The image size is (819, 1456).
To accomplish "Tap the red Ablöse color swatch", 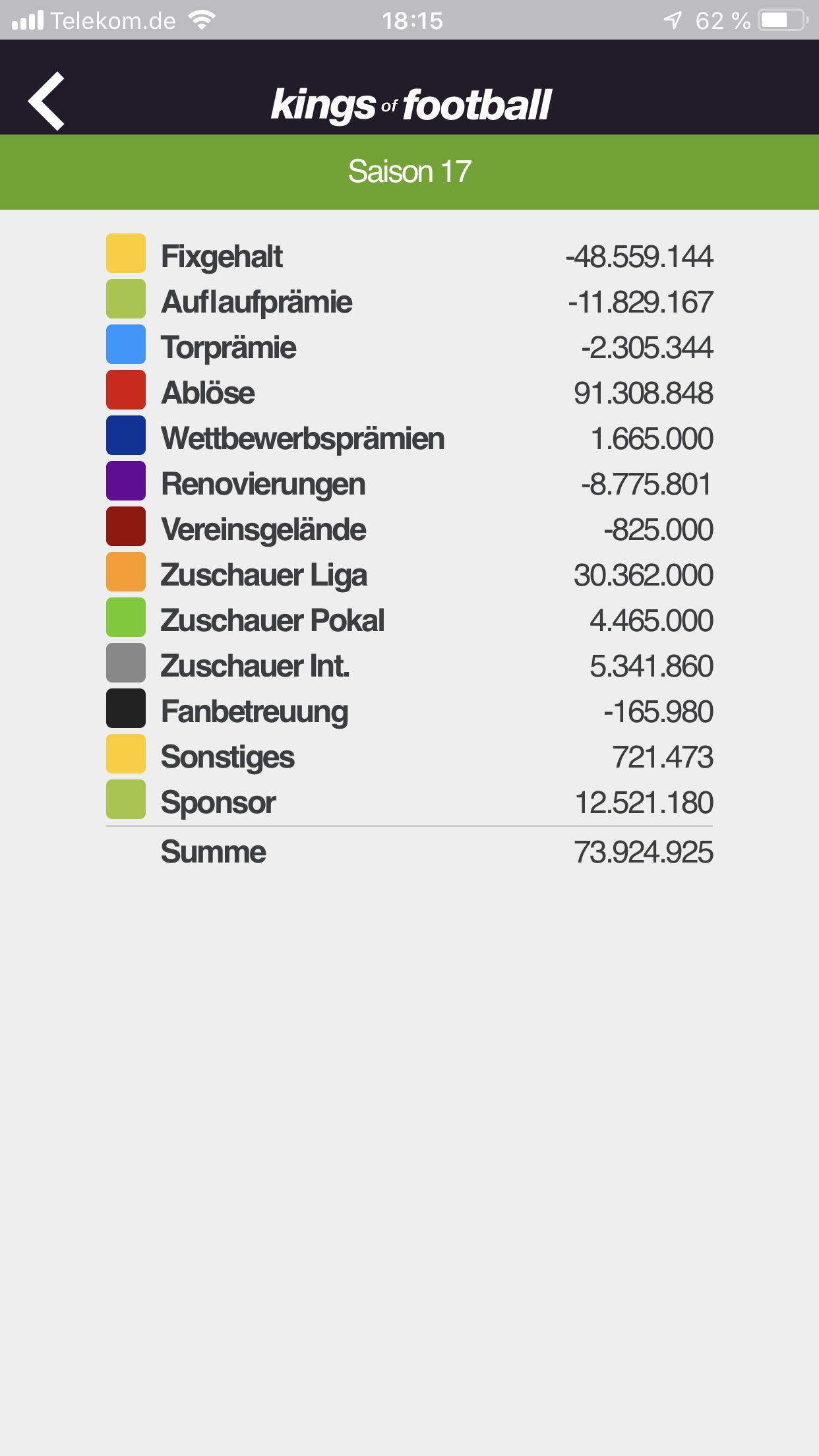I will (126, 390).
